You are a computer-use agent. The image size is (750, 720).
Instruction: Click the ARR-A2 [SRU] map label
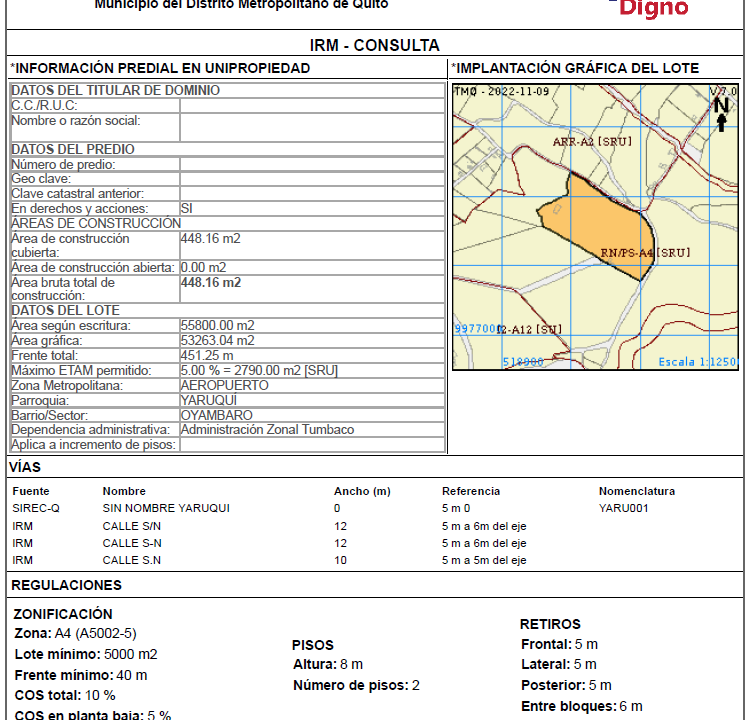[592, 142]
